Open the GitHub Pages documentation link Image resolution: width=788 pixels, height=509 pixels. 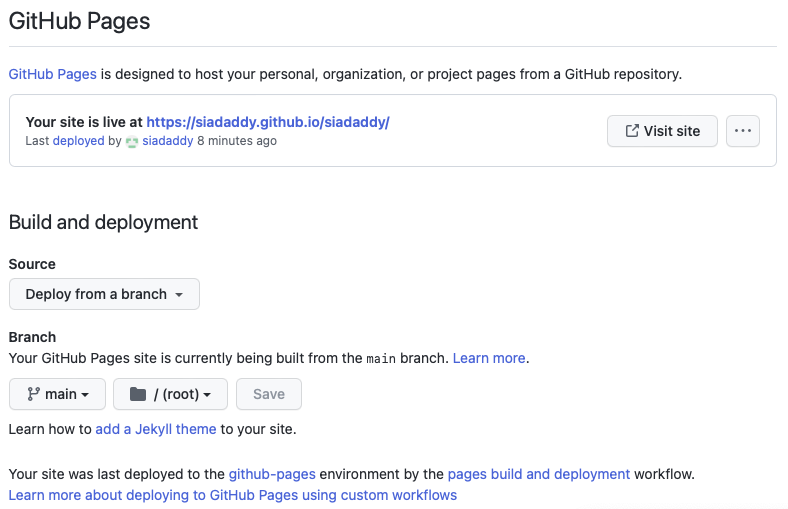tap(52, 74)
